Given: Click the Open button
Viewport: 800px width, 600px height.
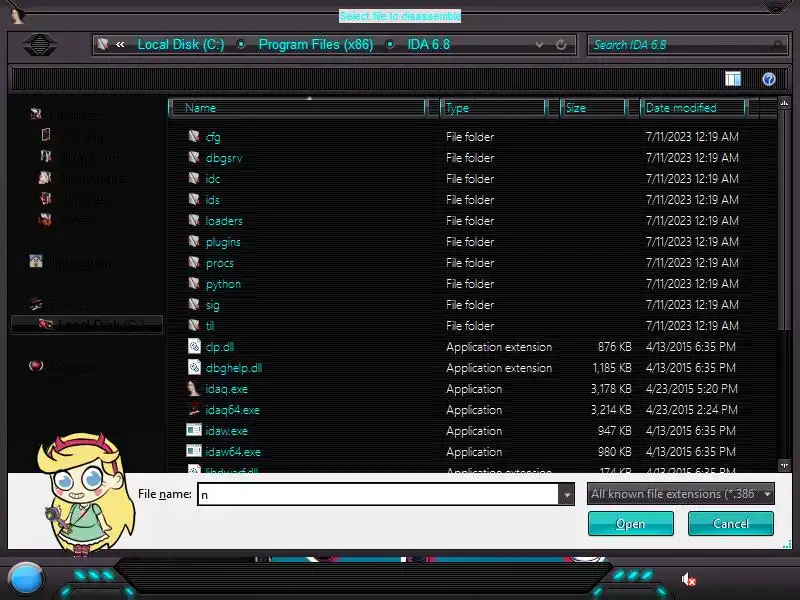Looking at the screenshot, I should click(631, 524).
